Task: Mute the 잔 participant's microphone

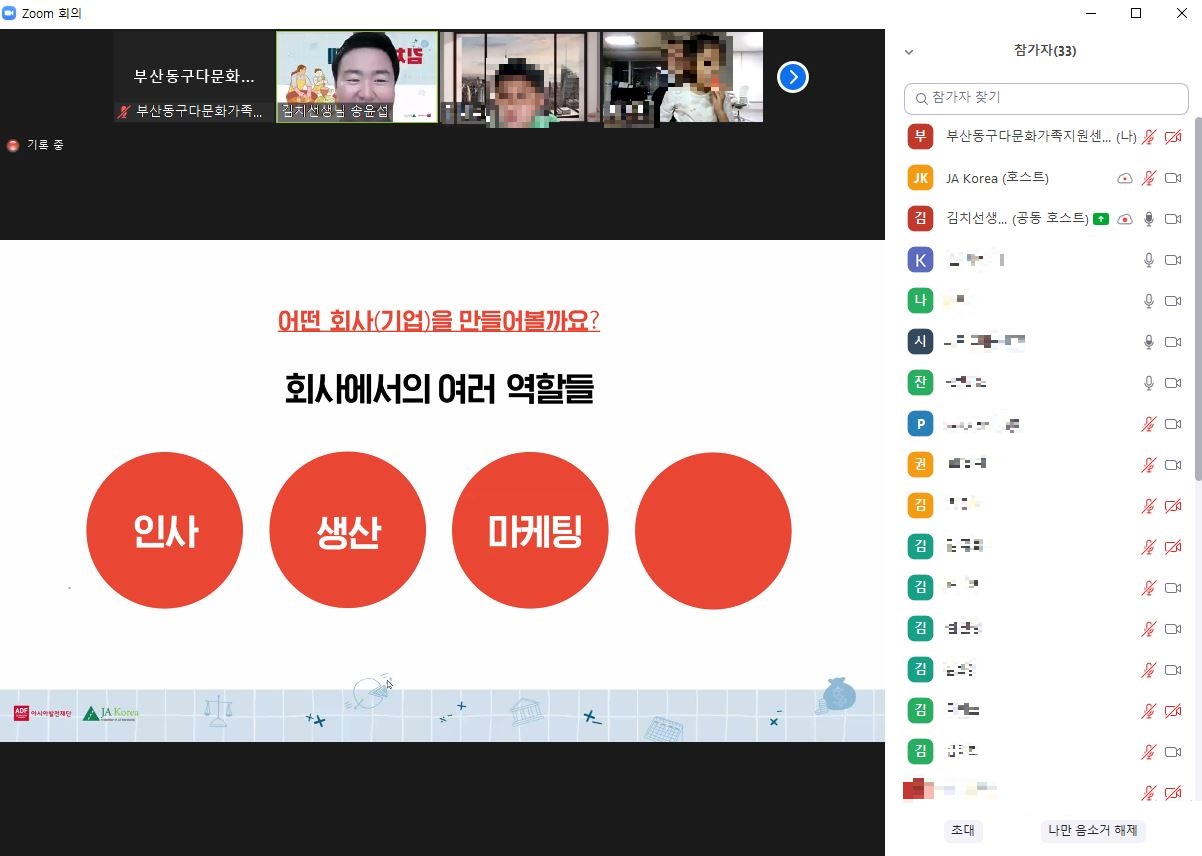Action: (x=1149, y=382)
